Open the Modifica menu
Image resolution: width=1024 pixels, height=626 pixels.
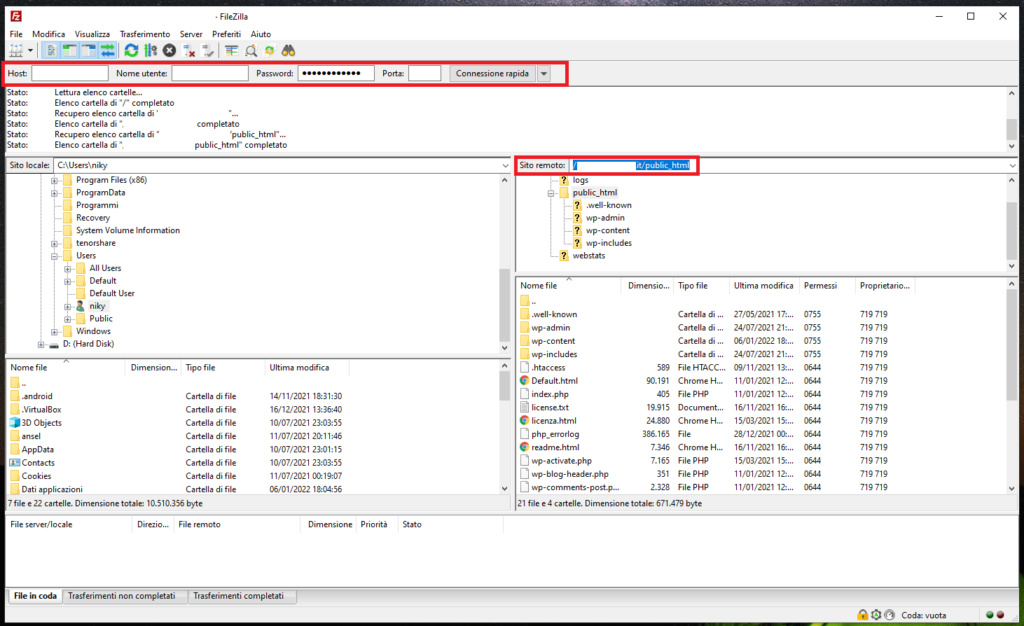point(48,34)
